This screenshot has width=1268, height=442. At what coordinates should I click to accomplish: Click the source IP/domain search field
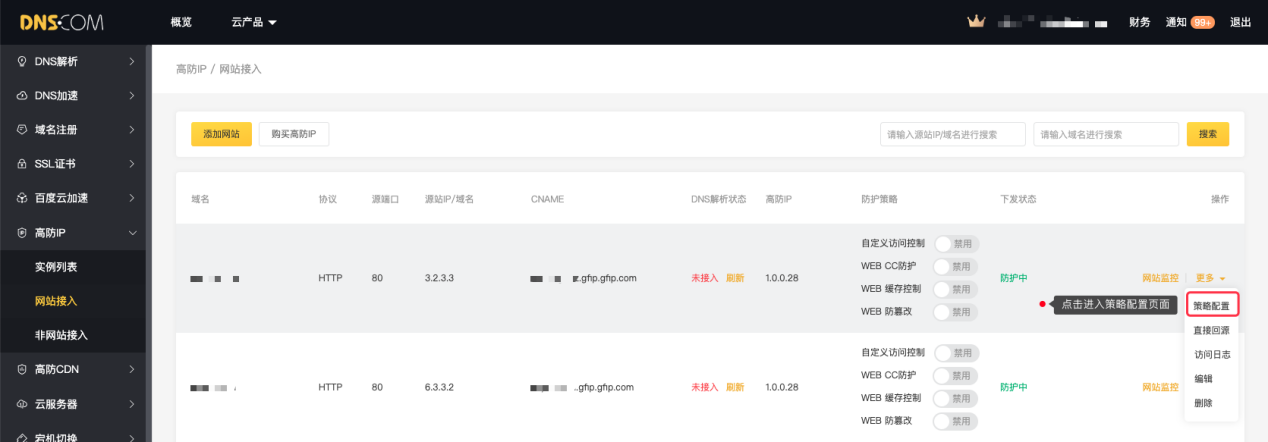[952, 134]
